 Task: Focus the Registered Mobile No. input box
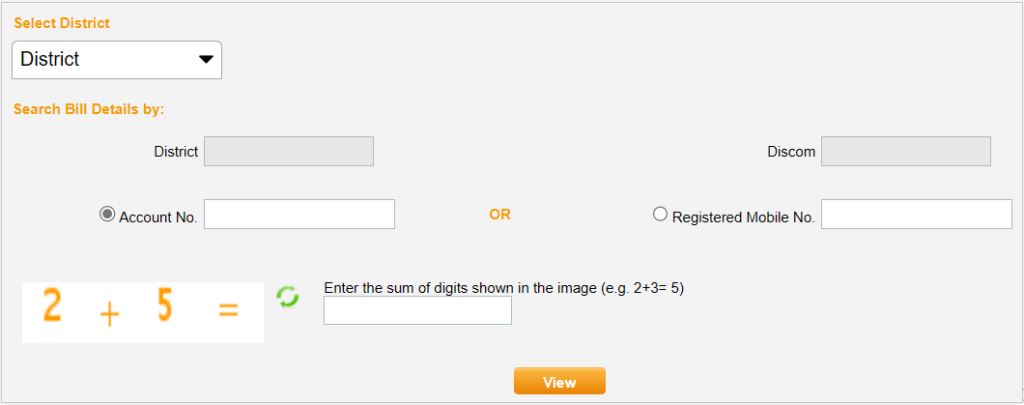click(916, 214)
